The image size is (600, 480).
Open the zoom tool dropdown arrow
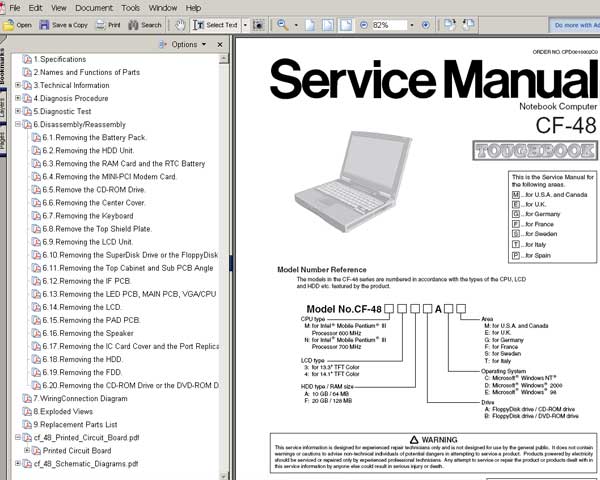[296, 25]
